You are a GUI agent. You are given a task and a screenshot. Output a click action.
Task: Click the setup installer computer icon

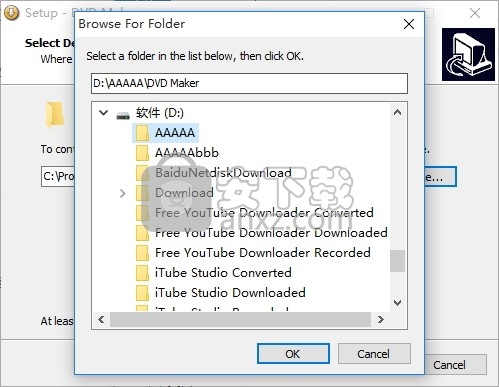pos(468,55)
